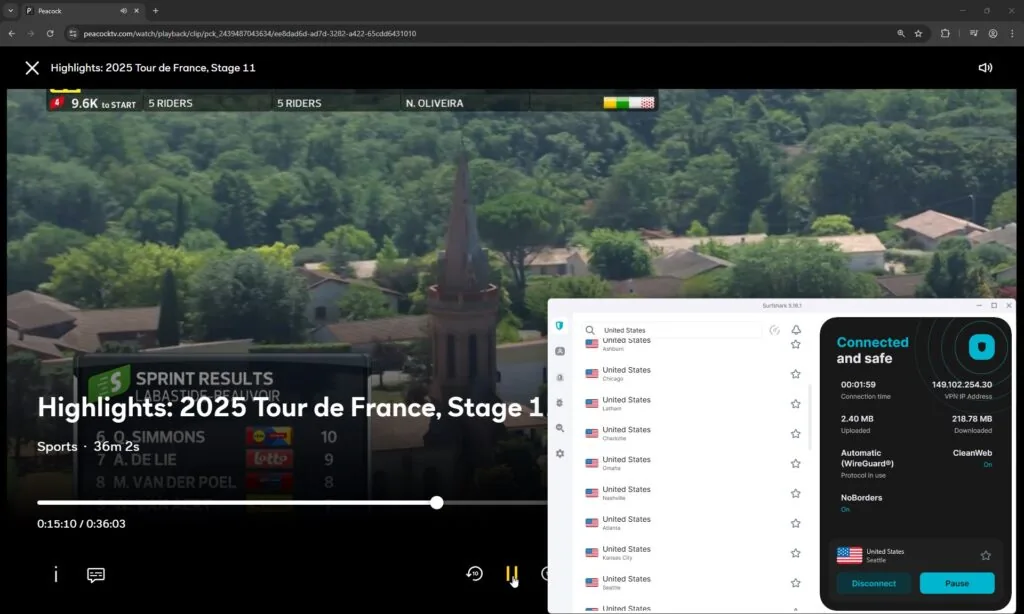Screen dimensions: 1024x614
Task: Click the Chrome address bar URL
Action: pos(249,33)
